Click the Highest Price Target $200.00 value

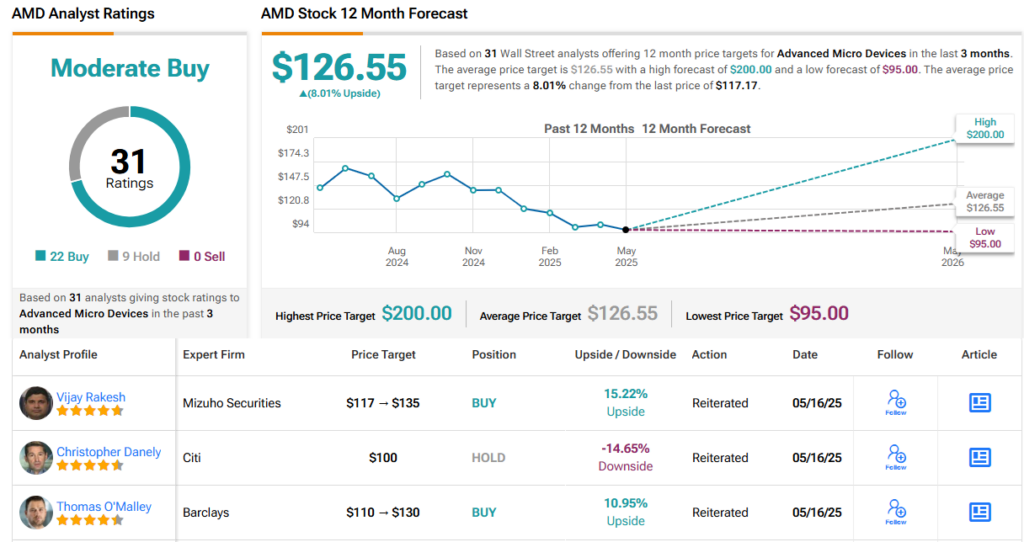[x=417, y=313]
